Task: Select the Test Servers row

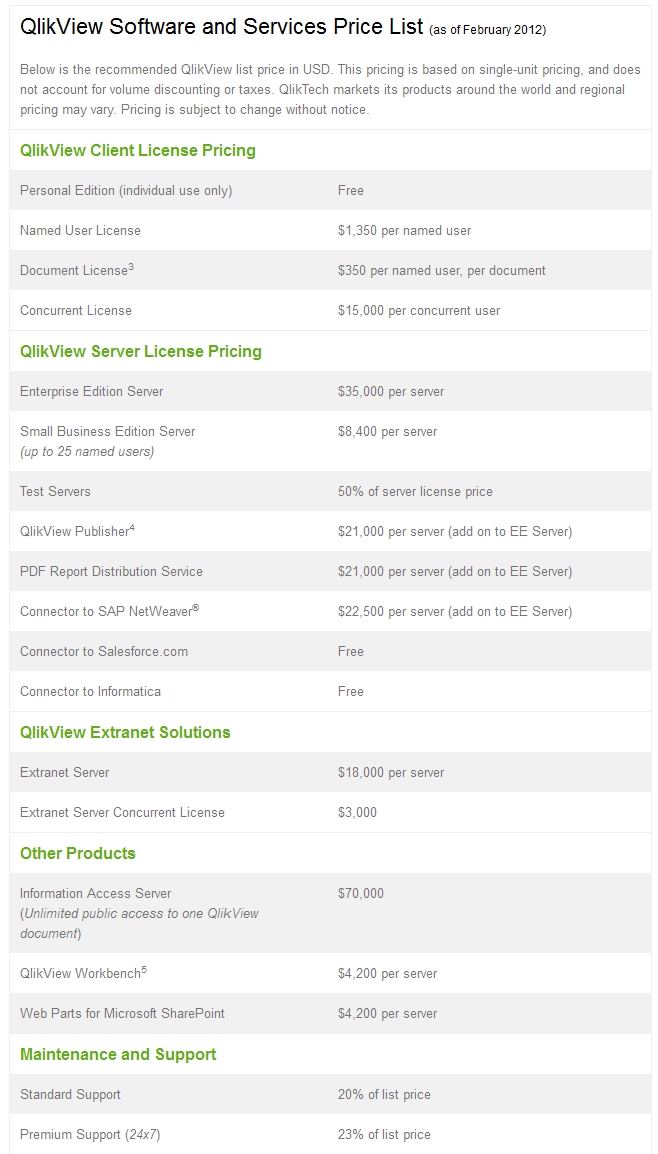Action: (x=330, y=492)
